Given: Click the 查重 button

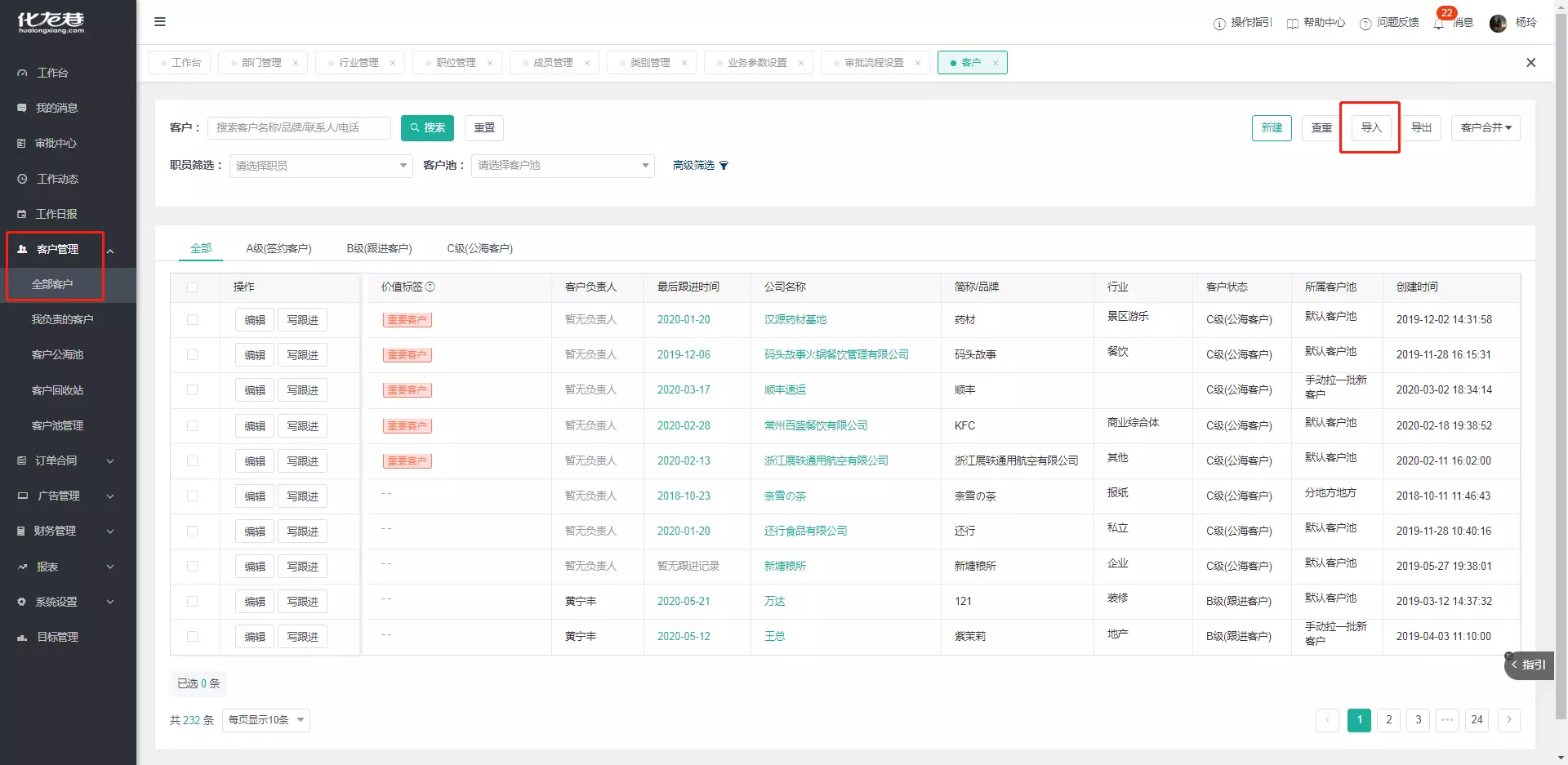Looking at the screenshot, I should coord(1321,127).
